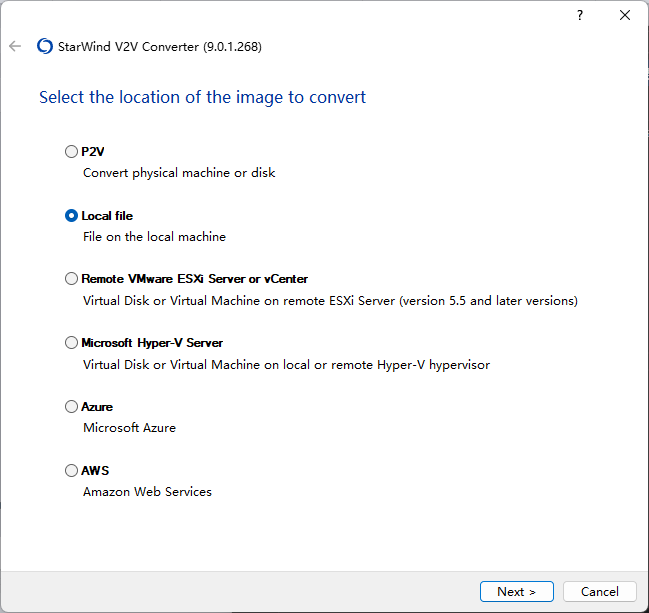This screenshot has width=649, height=613.
Task: Click the P2V option label
Action: pos(93,151)
